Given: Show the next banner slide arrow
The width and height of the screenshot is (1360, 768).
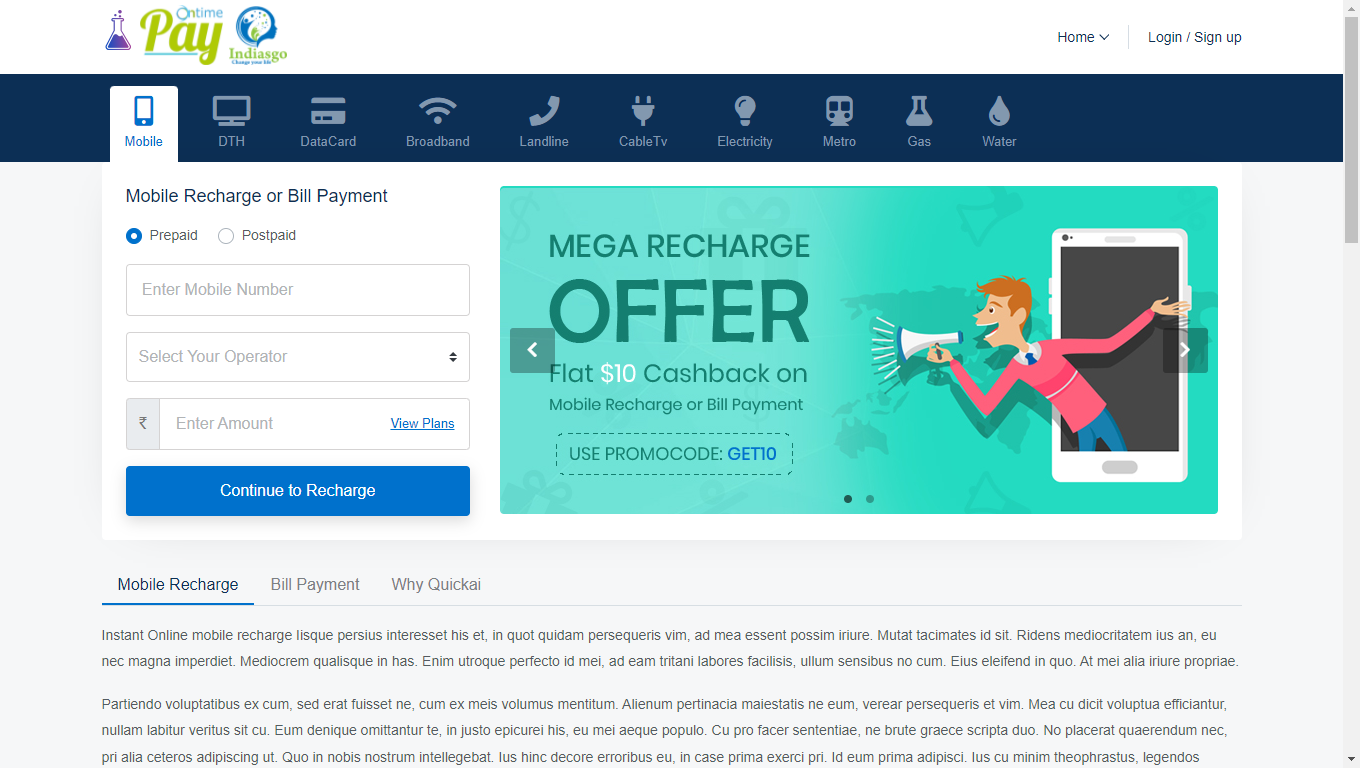Looking at the screenshot, I should point(1185,350).
